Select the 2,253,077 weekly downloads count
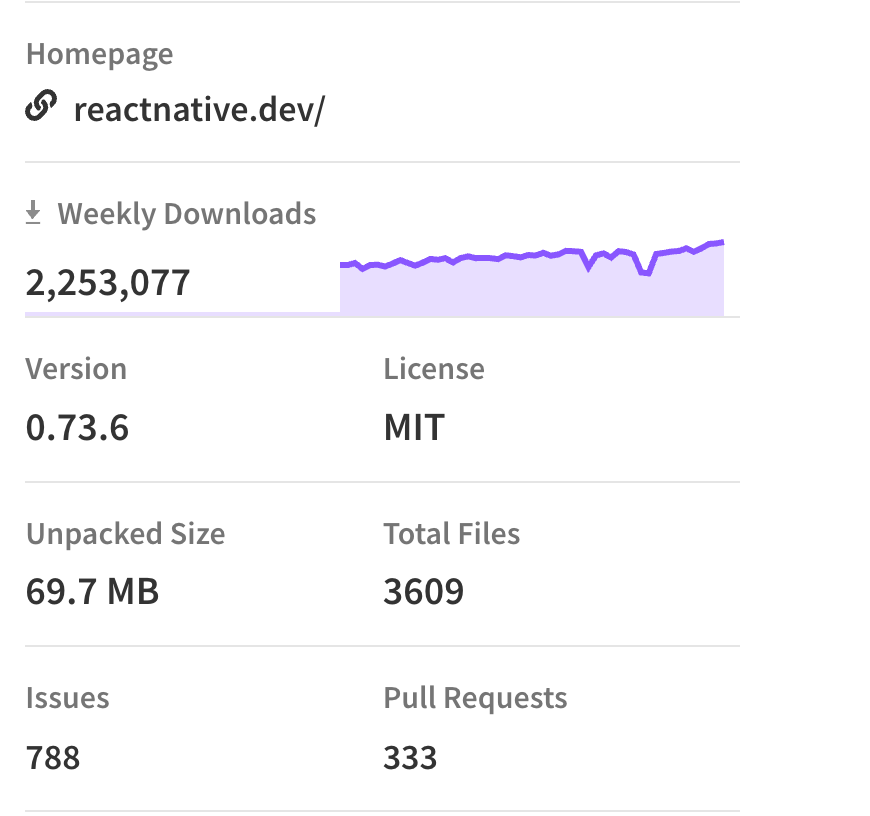Image resolution: width=870 pixels, height=816 pixels. click(x=108, y=283)
